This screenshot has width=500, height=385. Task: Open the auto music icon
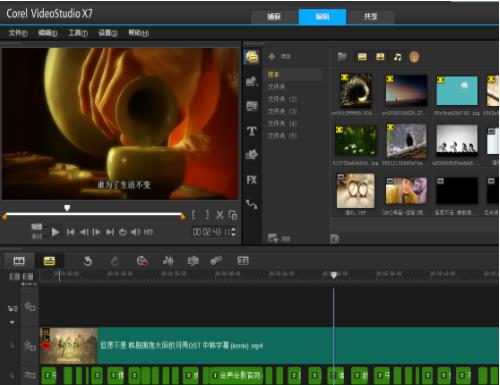pos(193,261)
